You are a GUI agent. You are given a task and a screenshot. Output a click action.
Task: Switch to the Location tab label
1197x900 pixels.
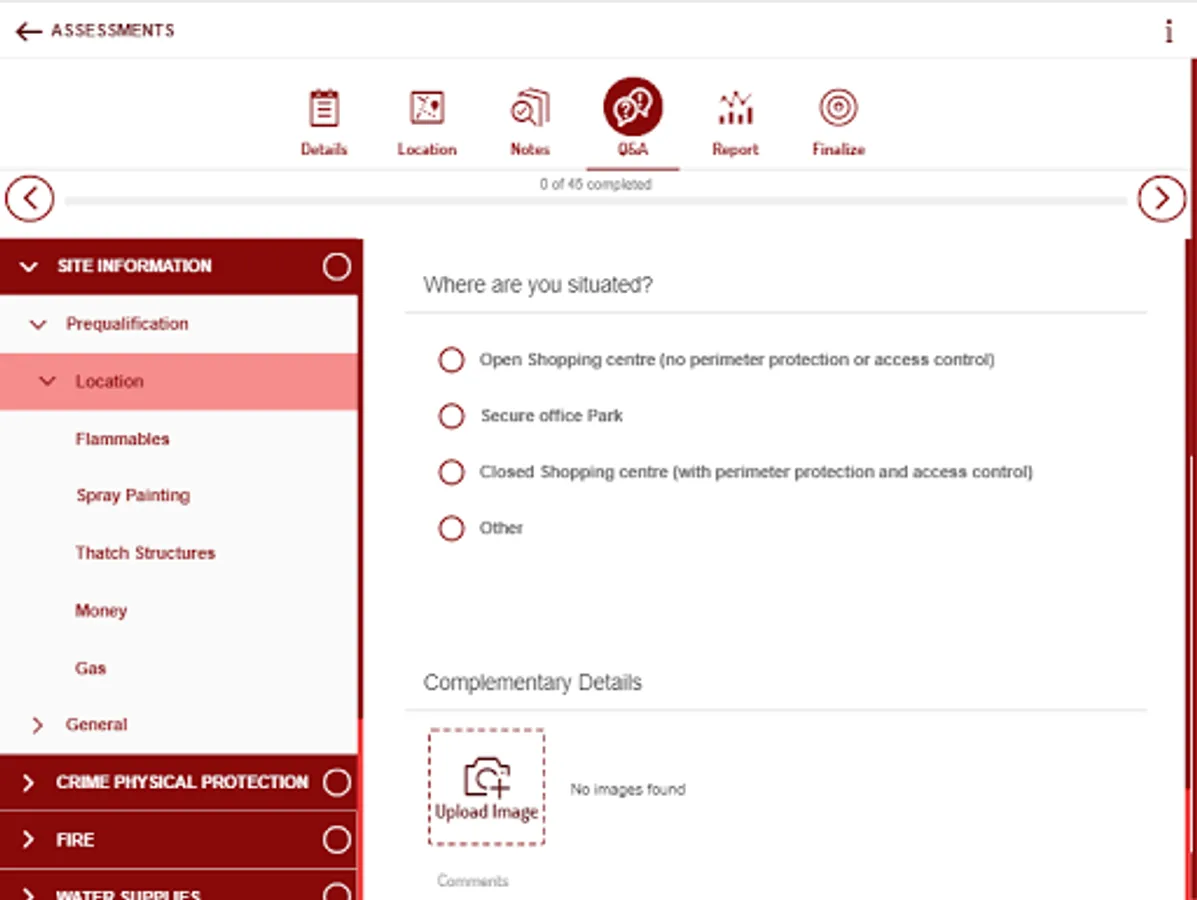coord(427,150)
